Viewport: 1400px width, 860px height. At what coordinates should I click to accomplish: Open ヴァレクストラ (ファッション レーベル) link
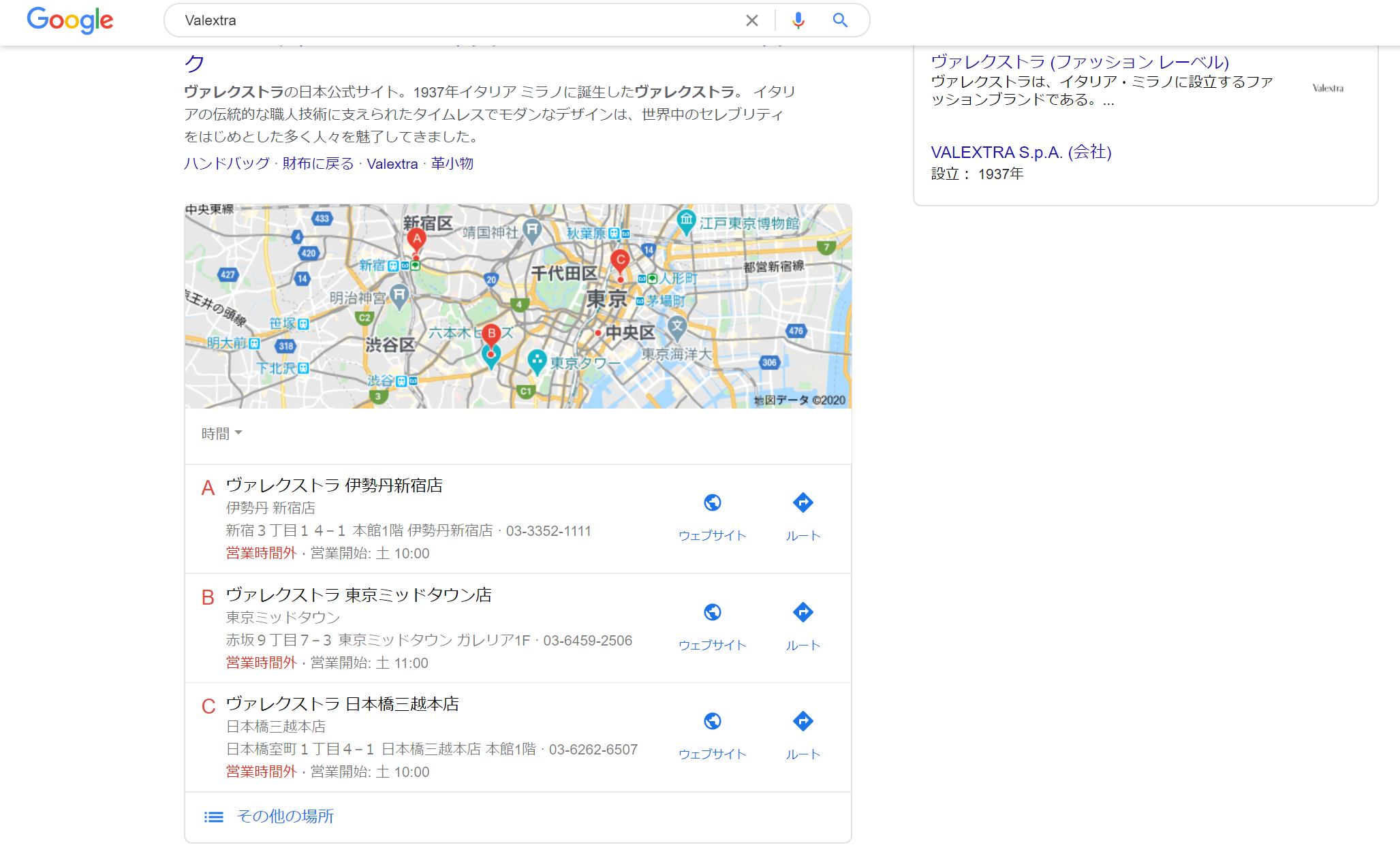[1080, 62]
